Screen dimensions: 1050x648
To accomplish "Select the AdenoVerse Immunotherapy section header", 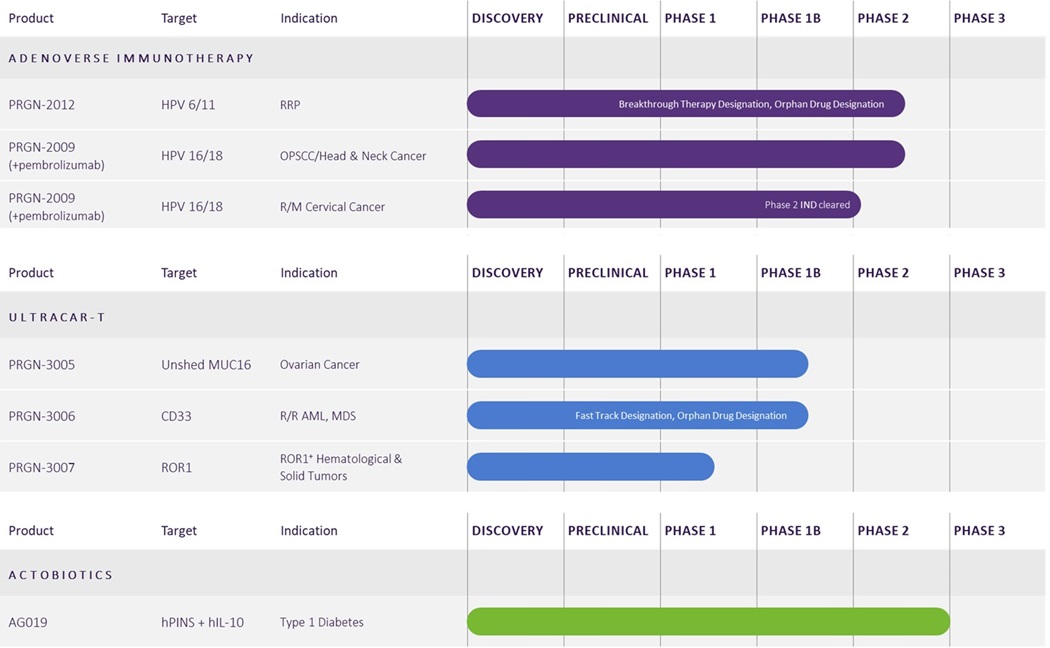I will click(x=132, y=58).
